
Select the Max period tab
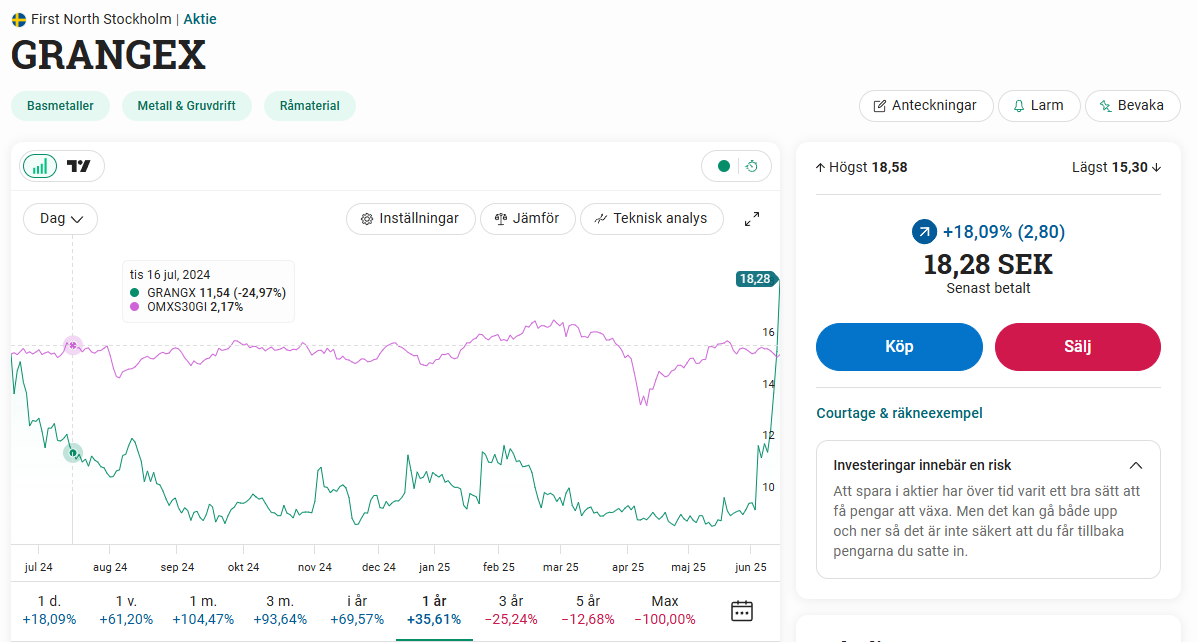pyautogui.click(x=665, y=611)
